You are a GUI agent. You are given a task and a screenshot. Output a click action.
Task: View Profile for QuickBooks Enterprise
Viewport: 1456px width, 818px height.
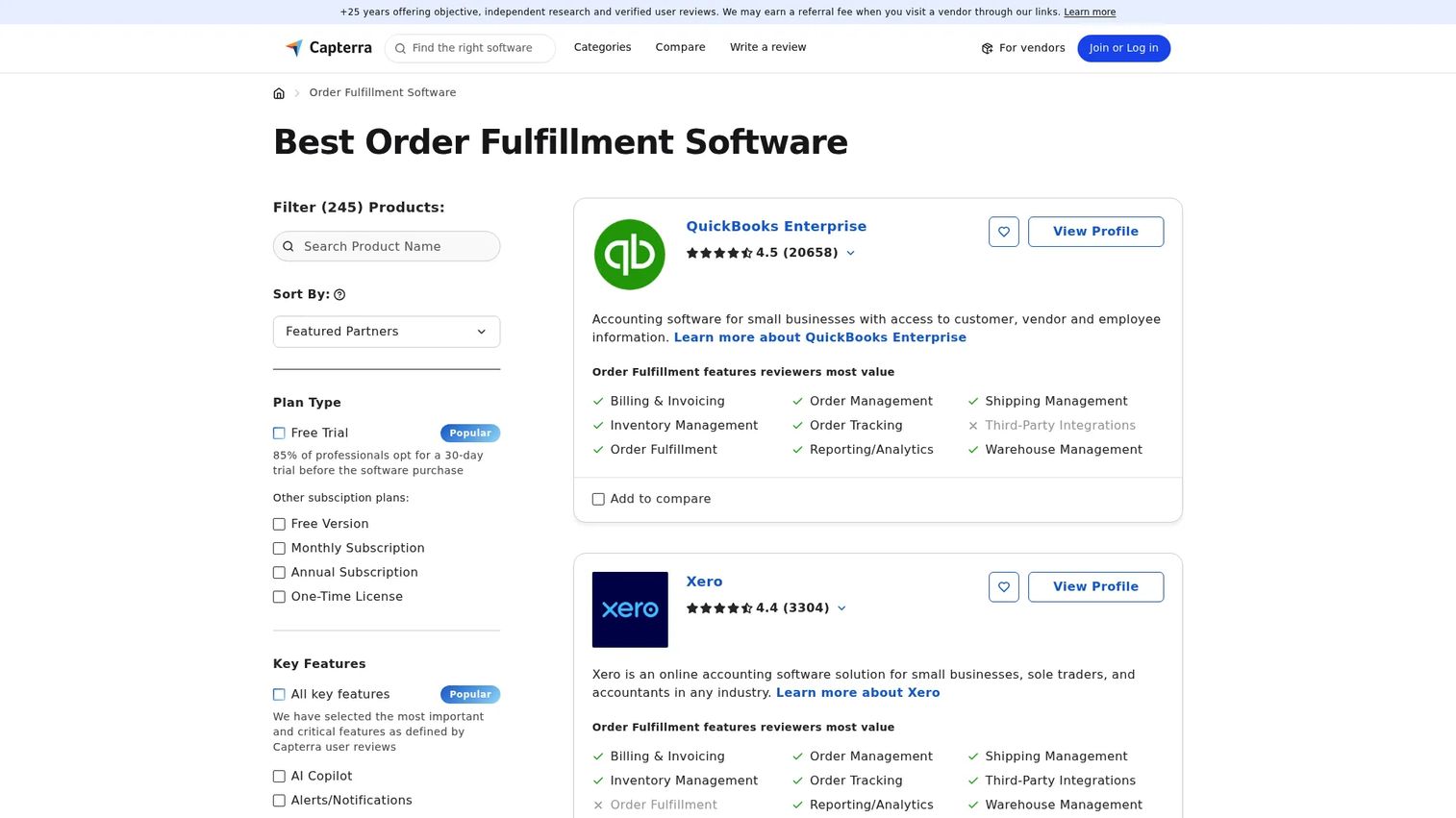coord(1095,232)
